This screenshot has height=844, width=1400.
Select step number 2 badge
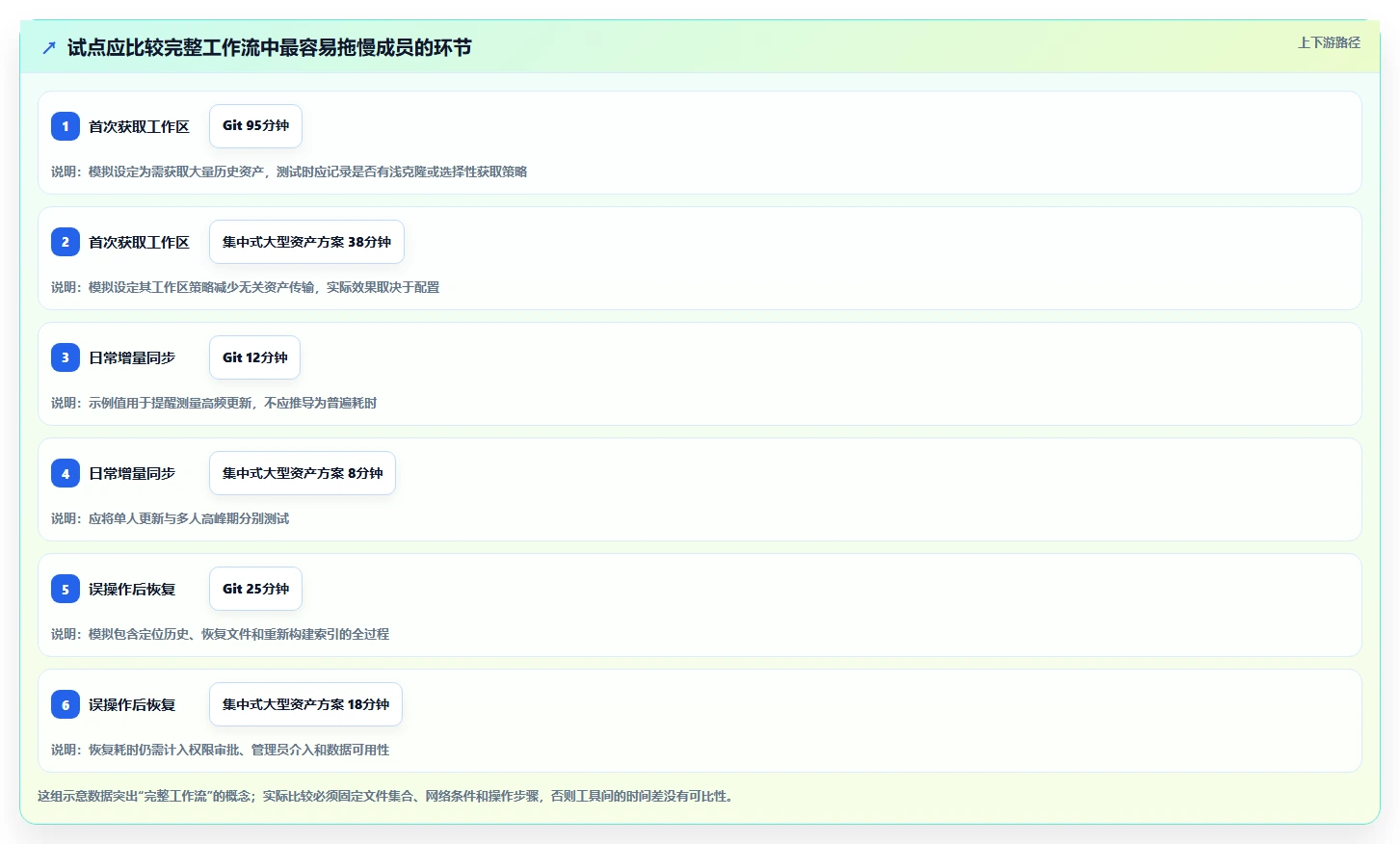(66, 242)
